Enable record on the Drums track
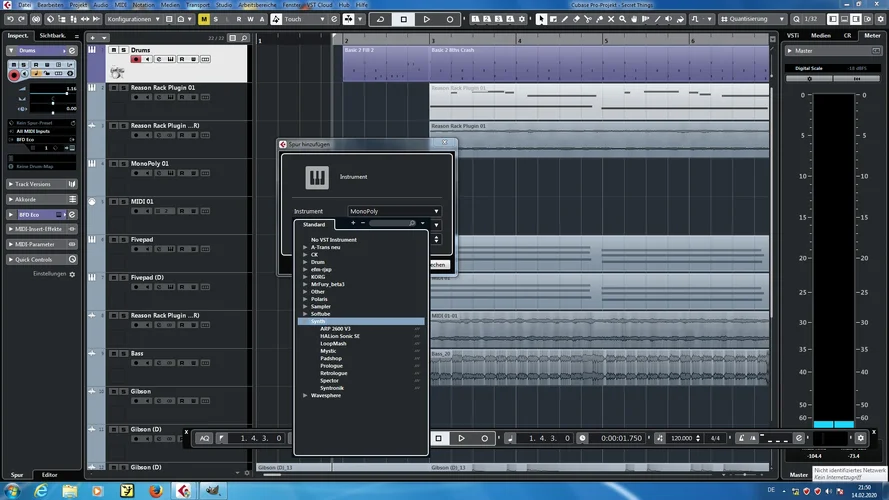The height and width of the screenshot is (500, 889). coord(136,60)
